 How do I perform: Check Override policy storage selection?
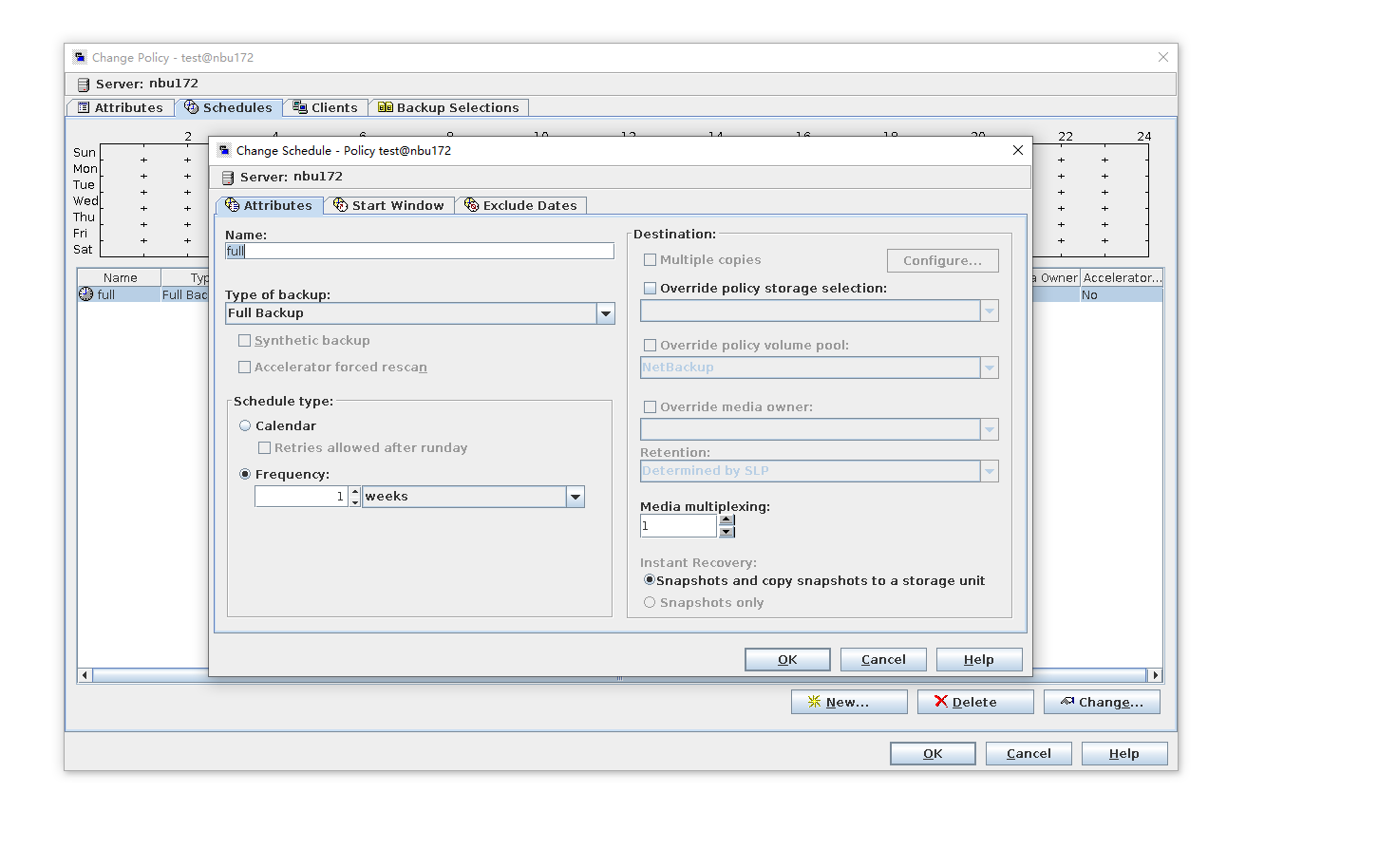651,288
